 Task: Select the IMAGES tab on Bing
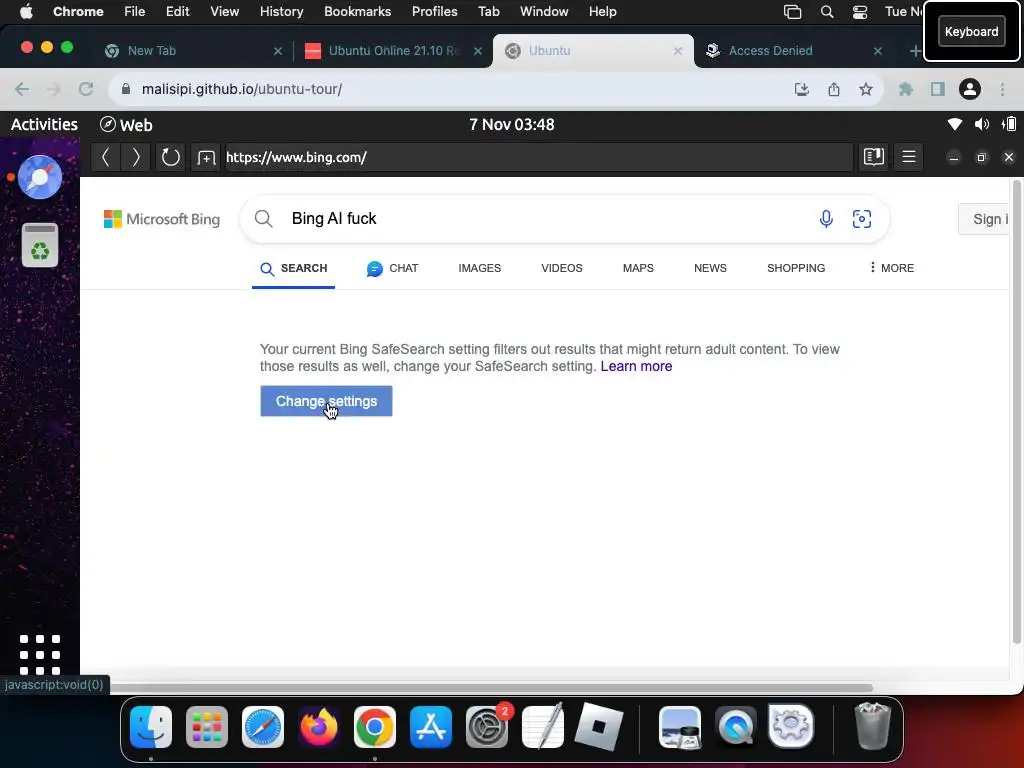pyautogui.click(x=479, y=268)
